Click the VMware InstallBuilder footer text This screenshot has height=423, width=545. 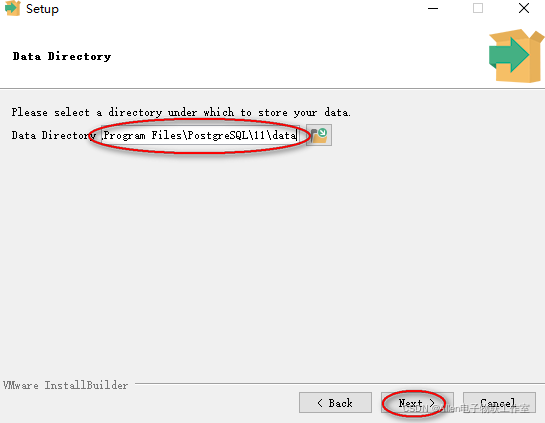pyautogui.click(x=66, y=385)
